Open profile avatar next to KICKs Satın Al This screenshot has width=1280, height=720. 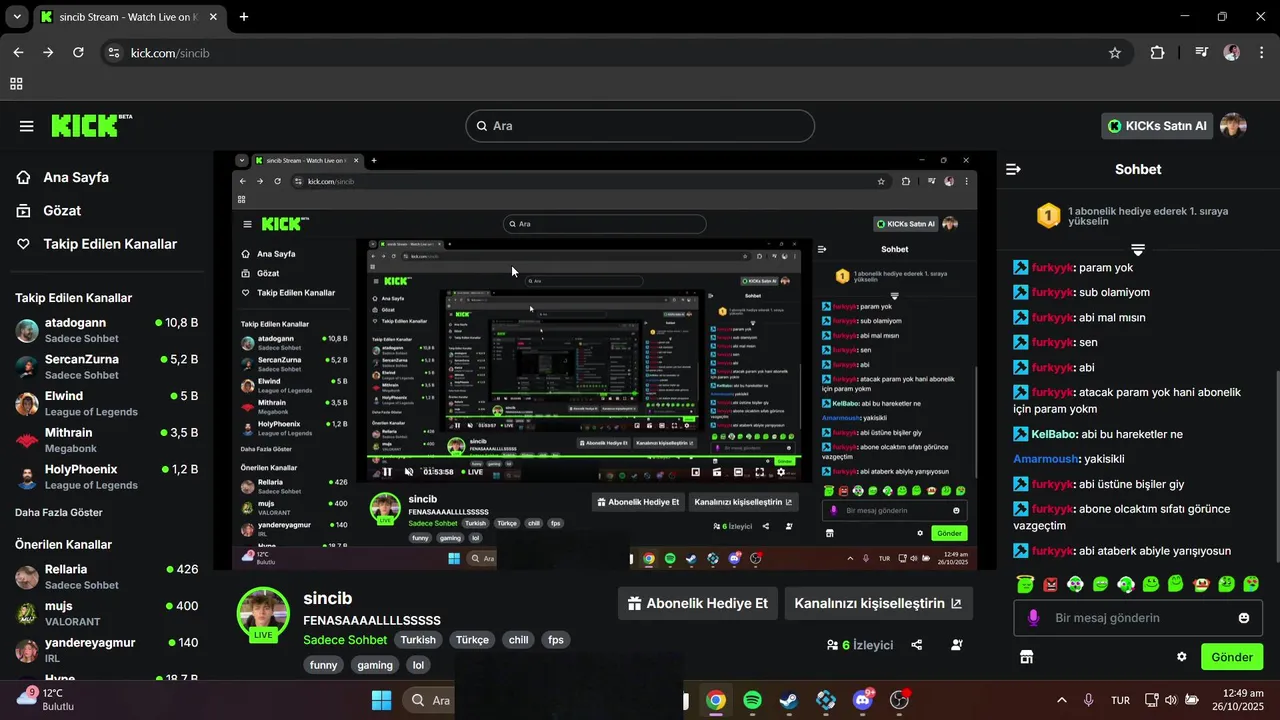(x=1233, y=126)
